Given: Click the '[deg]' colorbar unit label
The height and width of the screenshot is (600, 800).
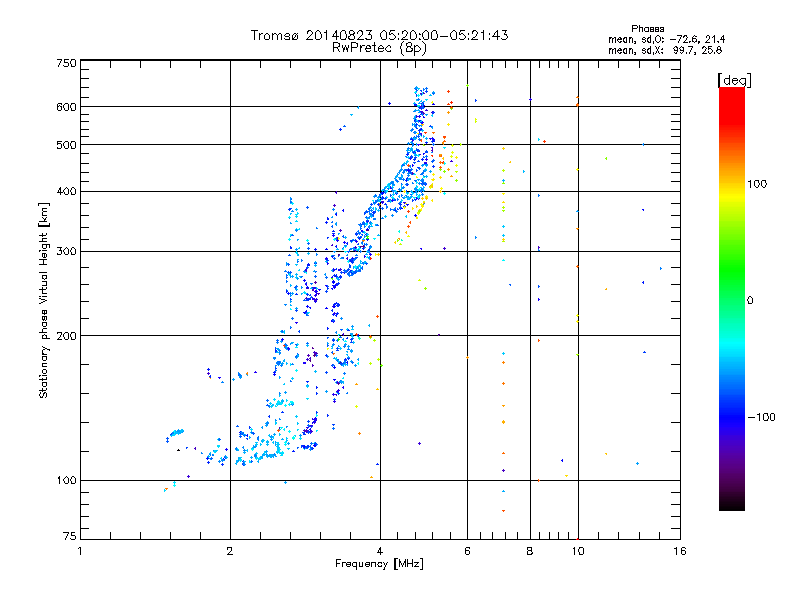Looking at the screenshot, I should (x=734, y=80).
